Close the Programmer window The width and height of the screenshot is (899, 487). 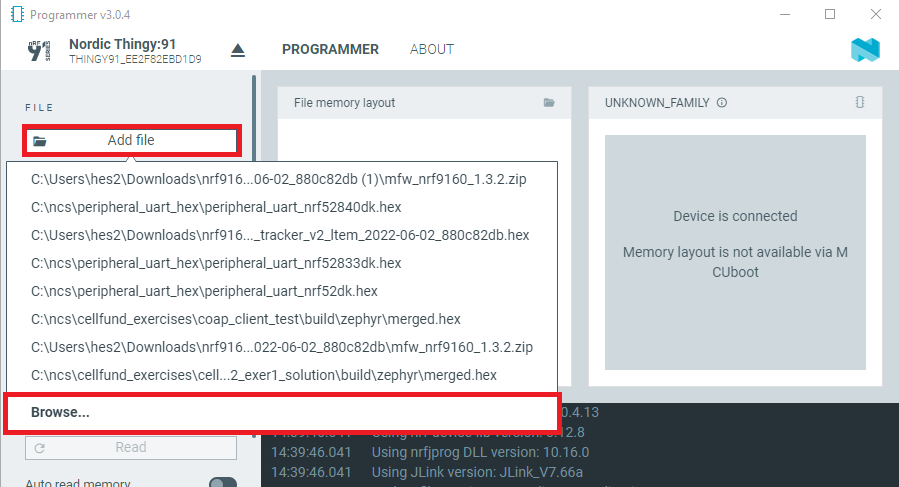coord(875,14)
